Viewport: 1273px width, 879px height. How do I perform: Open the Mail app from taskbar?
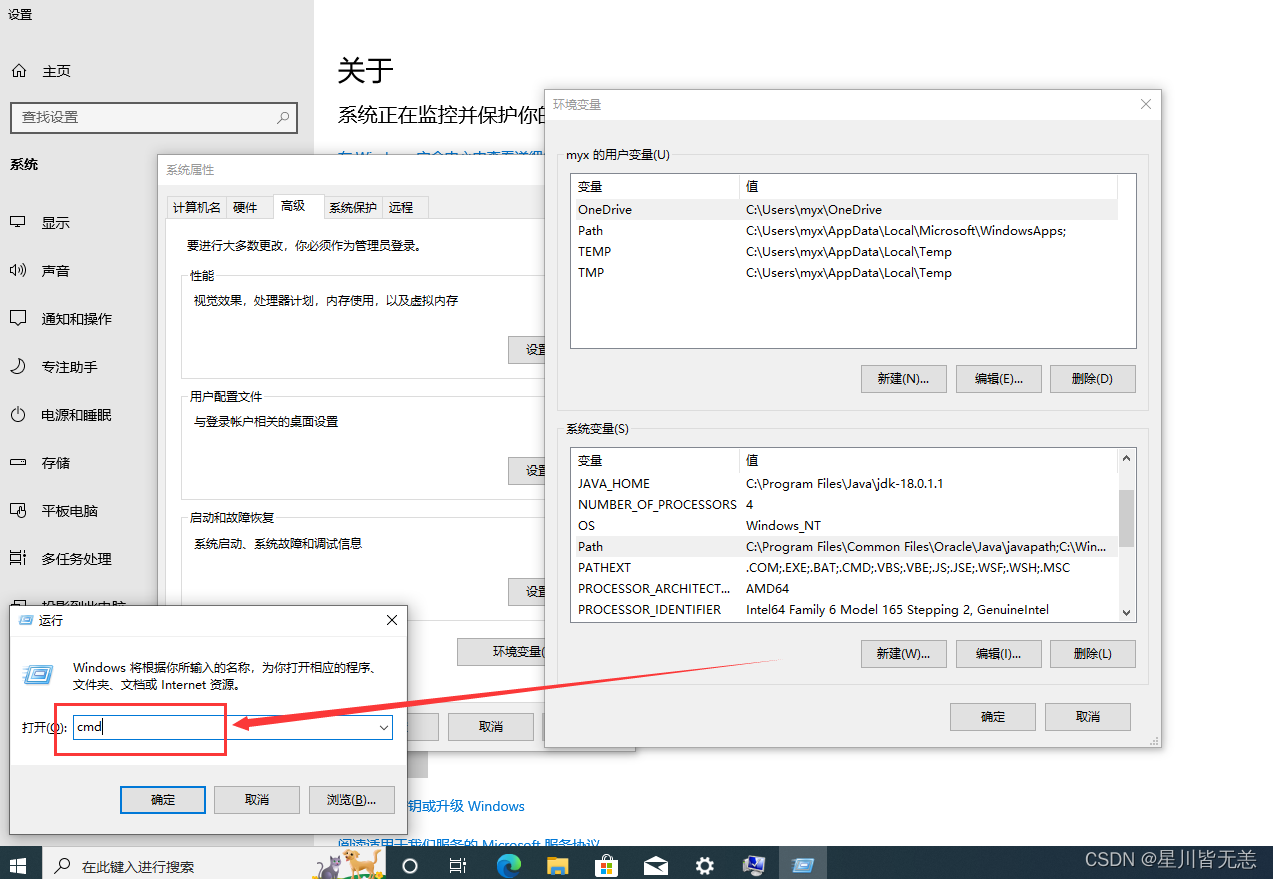click(656, 865)
